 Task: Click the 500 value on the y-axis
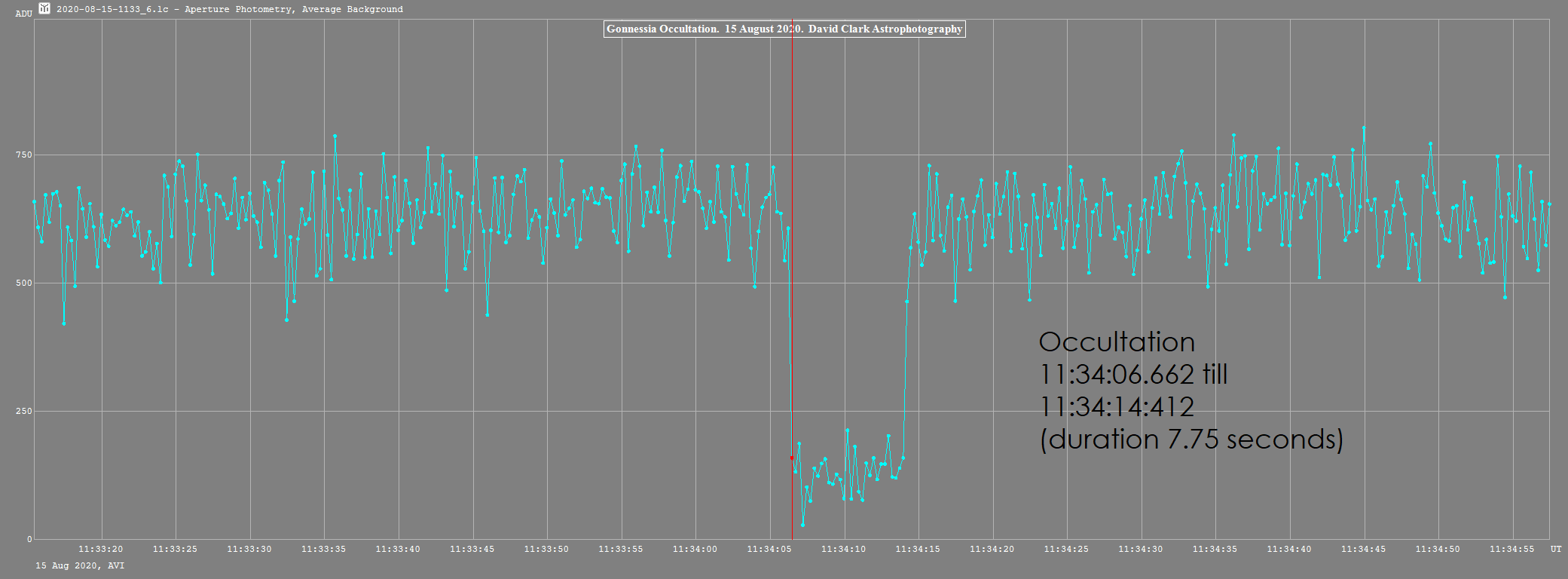pos(24,283)
